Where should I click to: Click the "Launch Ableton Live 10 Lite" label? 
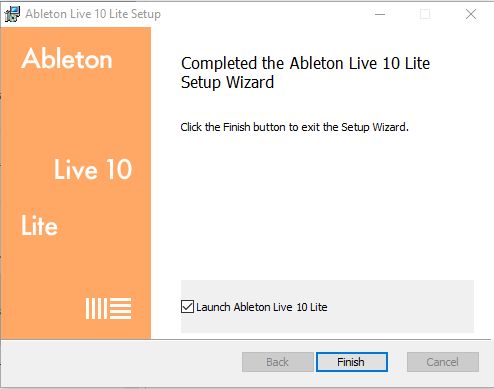pos(262,307)
